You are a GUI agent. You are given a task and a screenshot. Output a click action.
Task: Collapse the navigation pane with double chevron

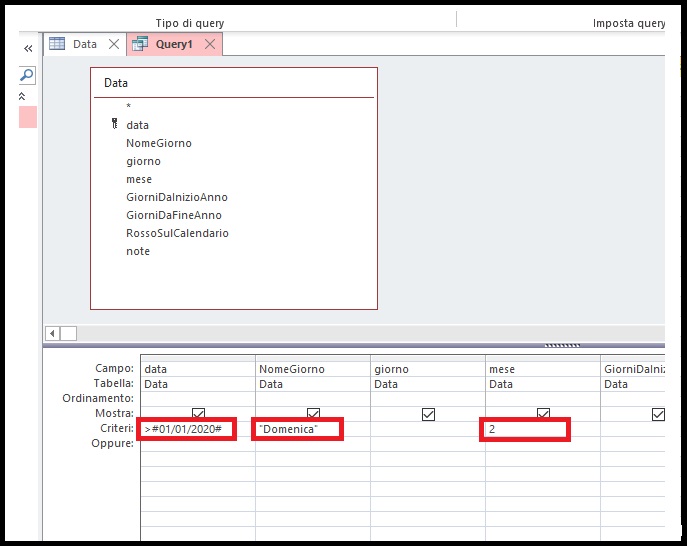click(28, 48)
